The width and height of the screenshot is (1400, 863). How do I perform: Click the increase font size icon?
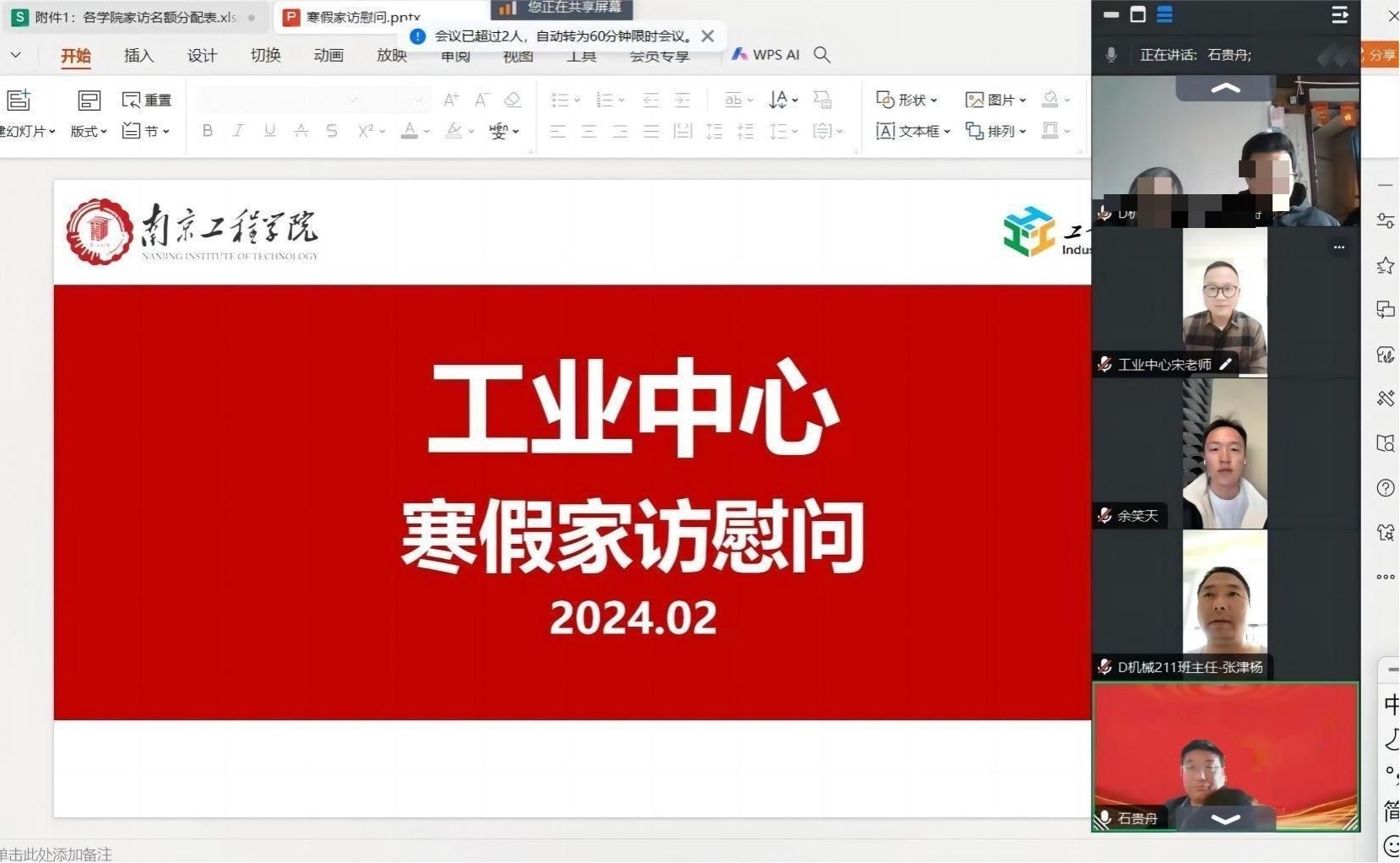[451, 100]
